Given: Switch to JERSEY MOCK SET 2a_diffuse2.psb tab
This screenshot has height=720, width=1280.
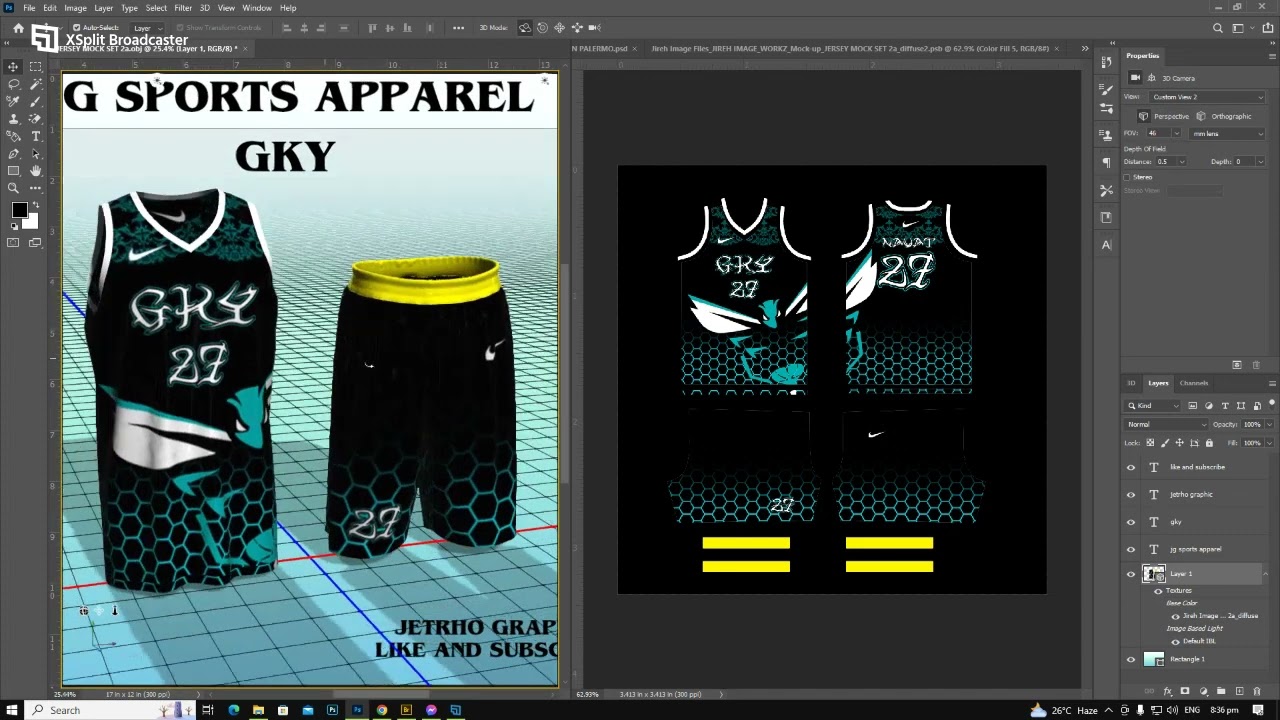Looking at the screenshot, I should pos(850,48).
